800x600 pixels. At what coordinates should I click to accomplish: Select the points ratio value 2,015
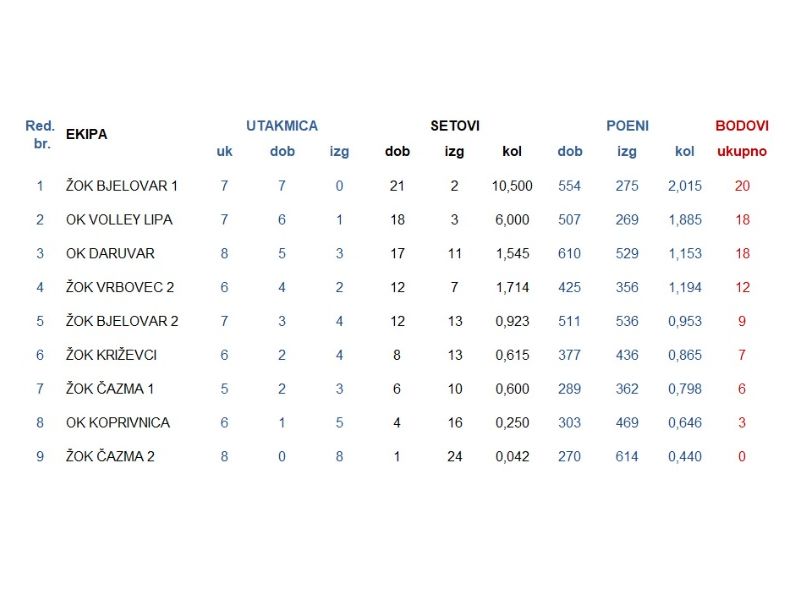[685, 186]
